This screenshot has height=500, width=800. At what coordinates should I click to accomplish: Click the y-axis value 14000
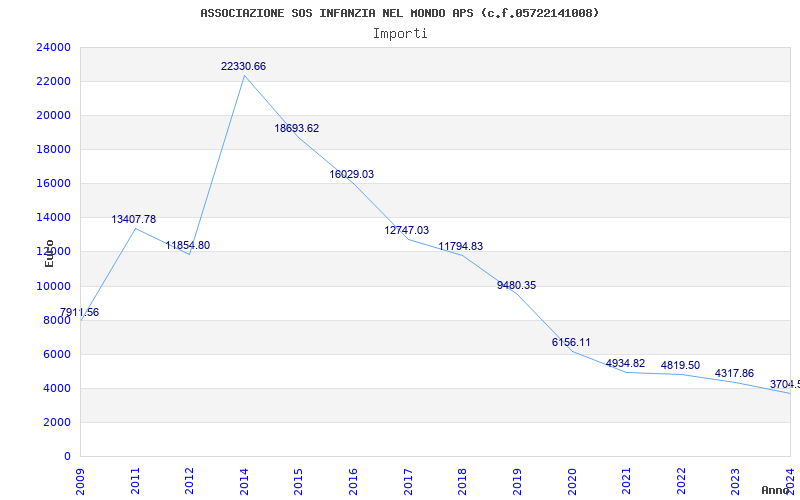click(53, 217)
